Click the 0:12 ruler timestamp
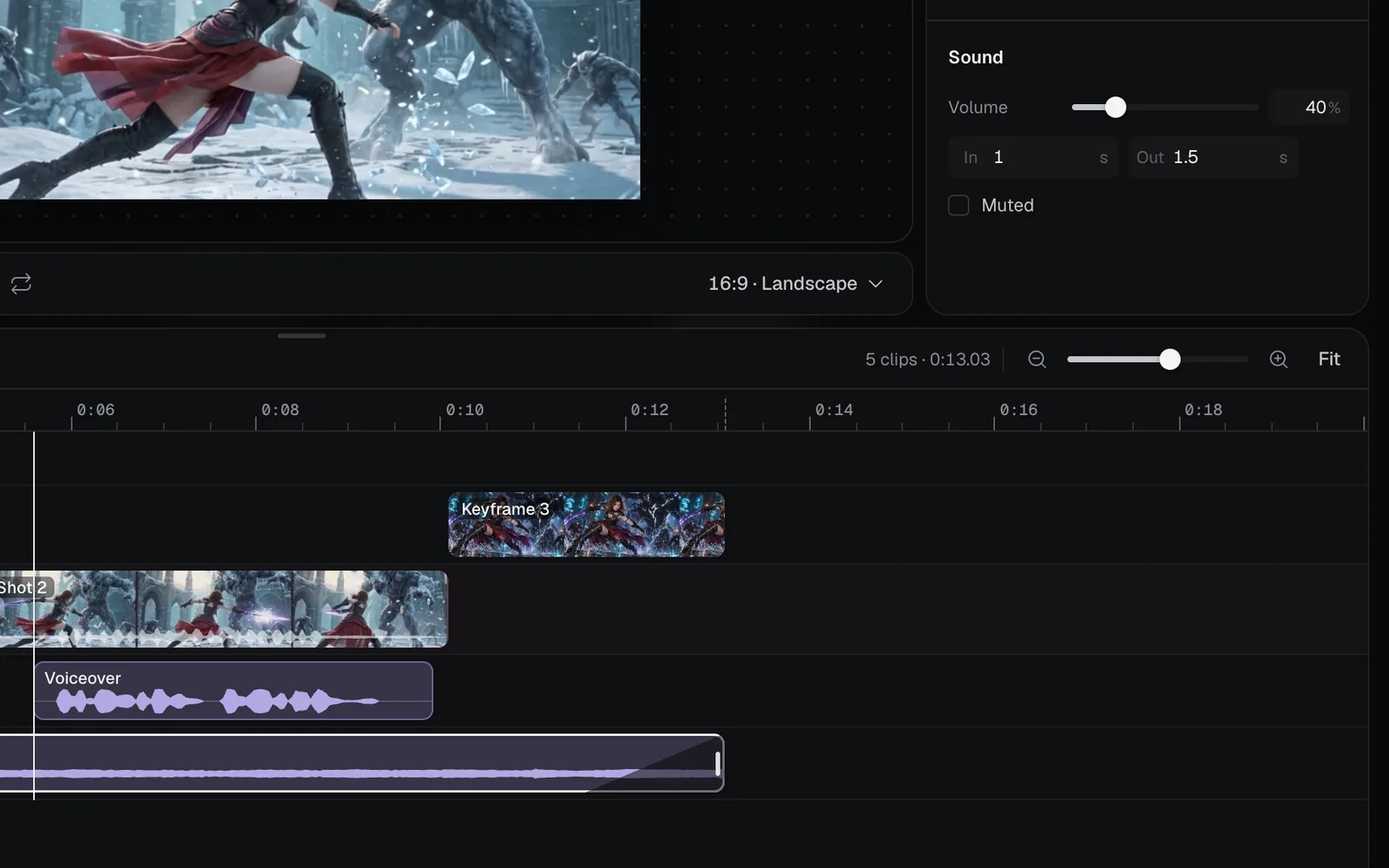The image size is (1389, 868). (649, 410)
